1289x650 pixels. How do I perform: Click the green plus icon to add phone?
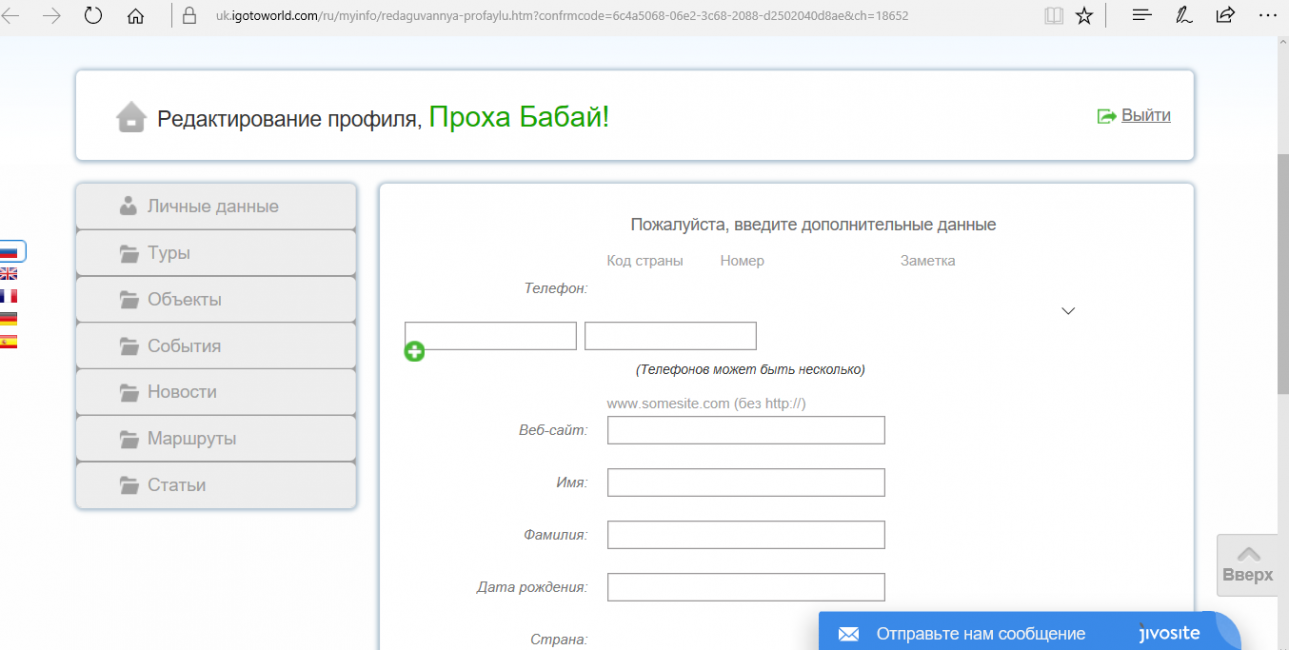(x=414, y=351)
